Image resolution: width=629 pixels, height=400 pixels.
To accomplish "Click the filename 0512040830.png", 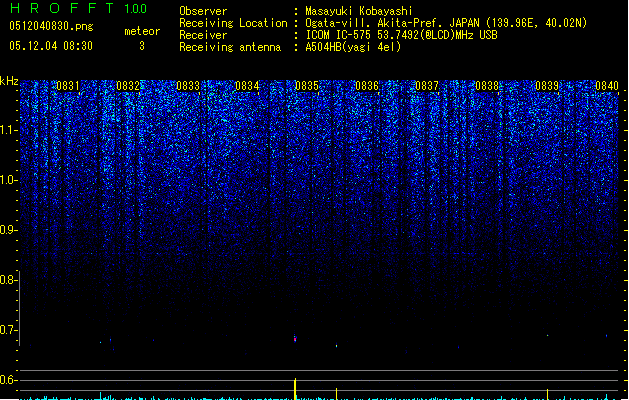I will pos(51,27).
